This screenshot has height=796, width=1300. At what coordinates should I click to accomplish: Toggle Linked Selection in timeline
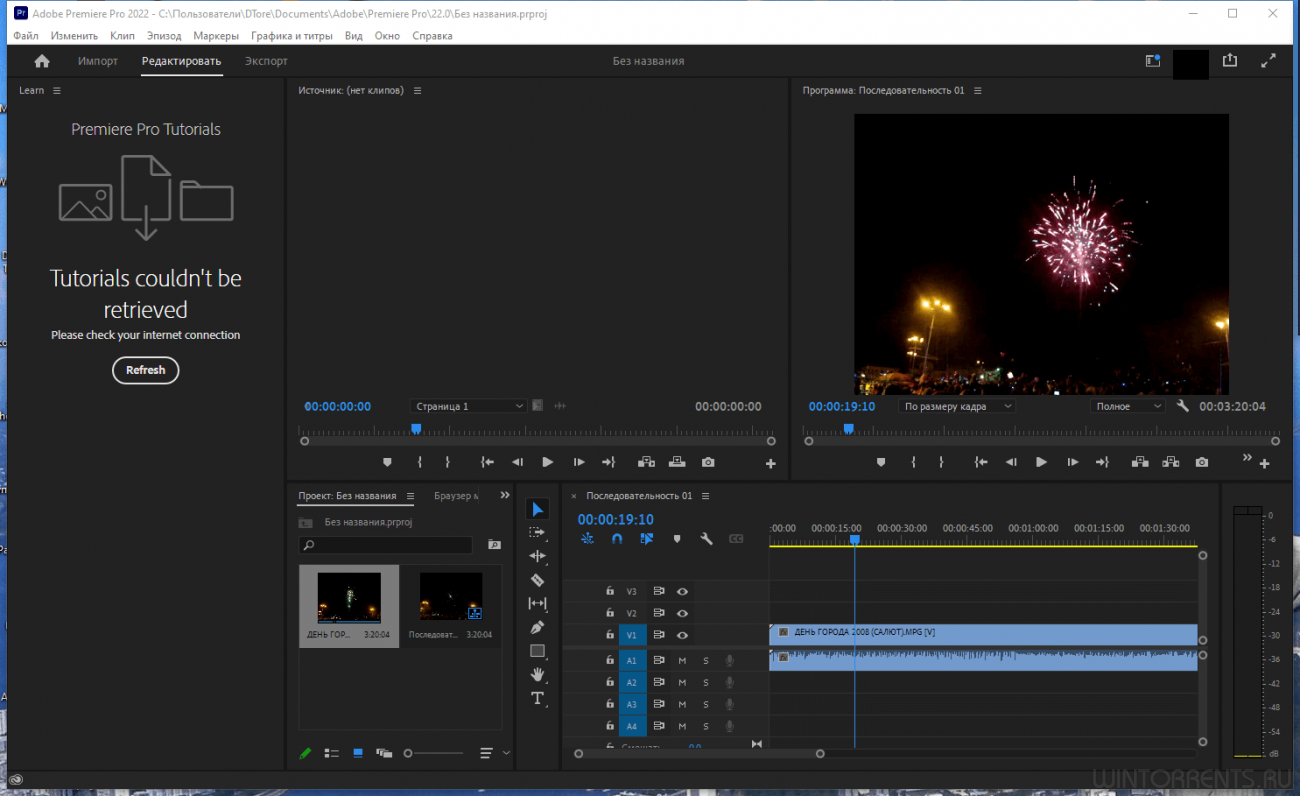coord(647,539)
